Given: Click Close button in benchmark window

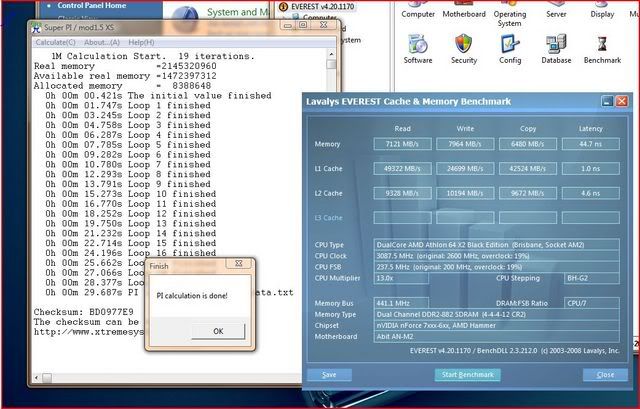Looking at the screenshot, I should point(605,374).
